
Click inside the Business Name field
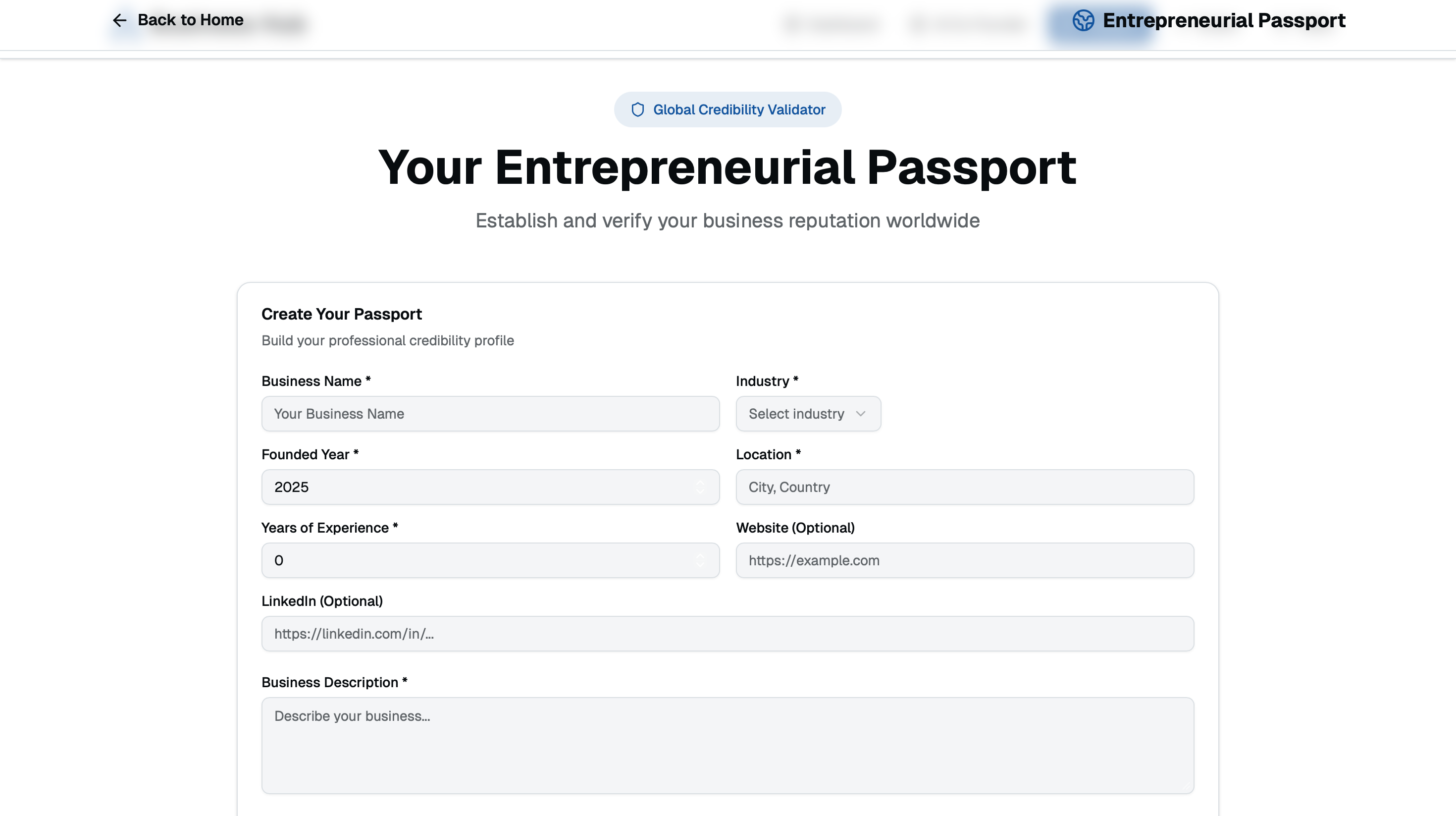coord(490,413)
